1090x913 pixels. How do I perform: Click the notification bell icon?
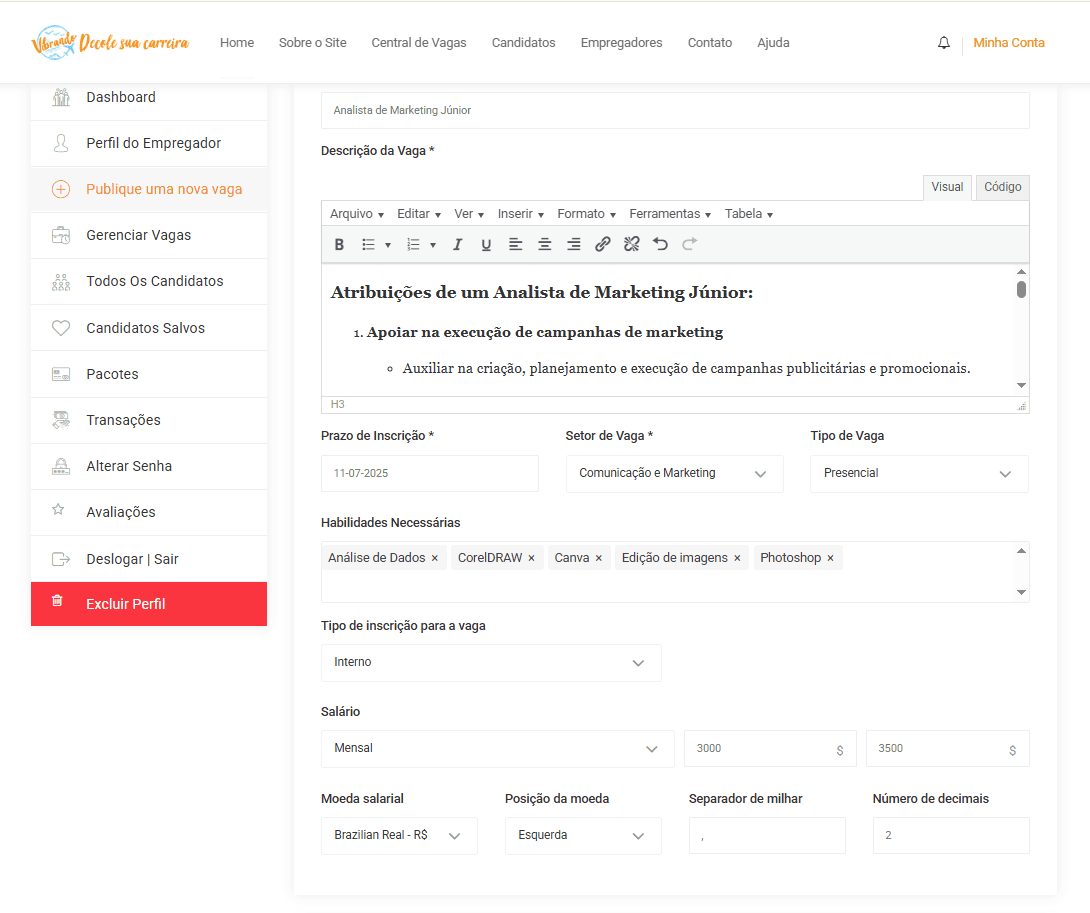tap(943, 43)
